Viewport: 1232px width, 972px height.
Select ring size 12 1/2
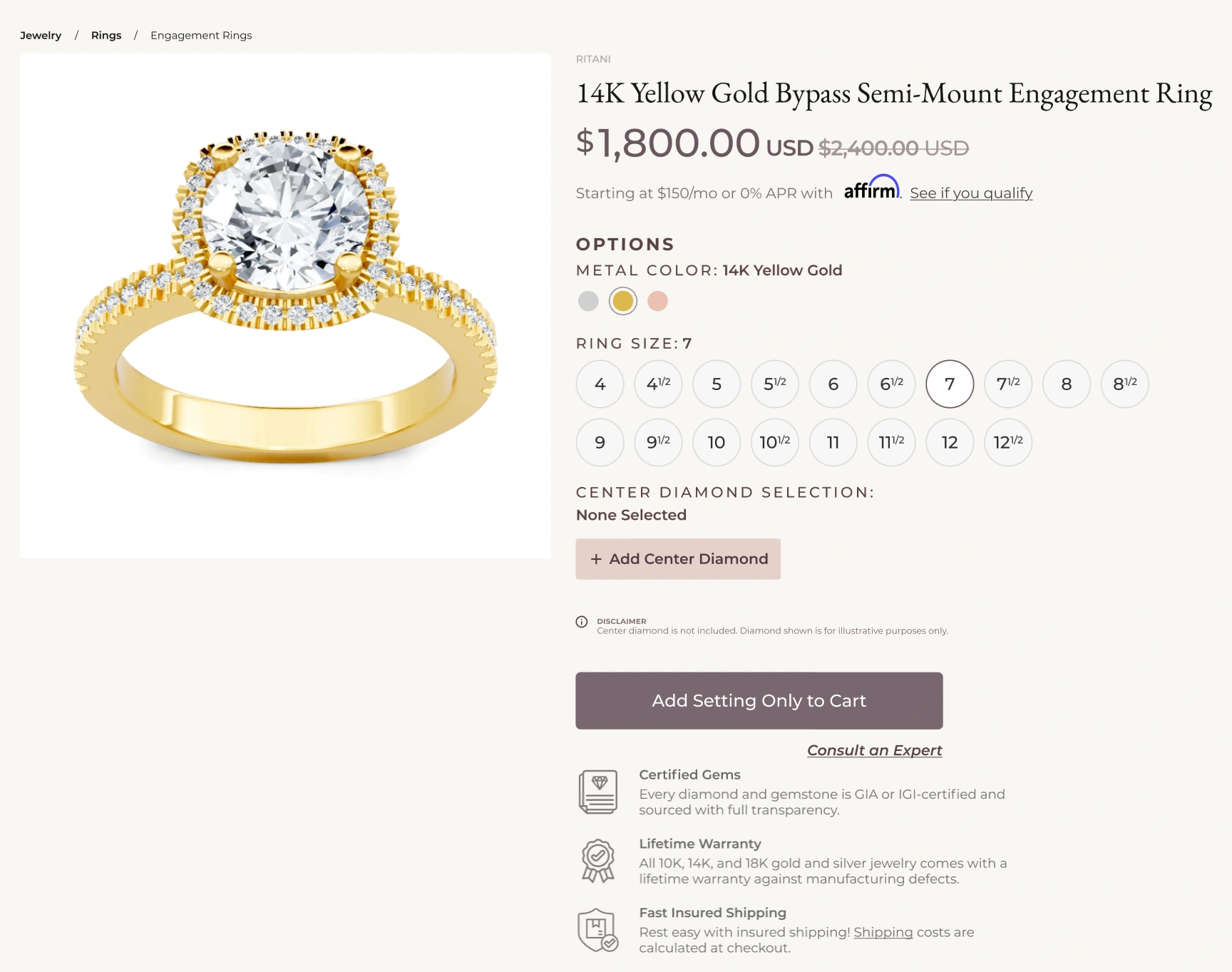(1008, 442)
